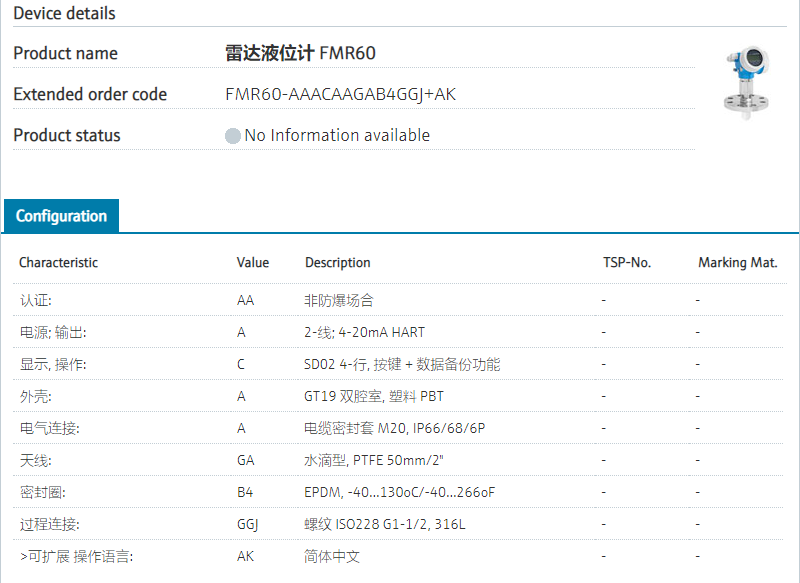800x583 pixels.
Task: Click the Value column header
Action: (x=252, y=263)
